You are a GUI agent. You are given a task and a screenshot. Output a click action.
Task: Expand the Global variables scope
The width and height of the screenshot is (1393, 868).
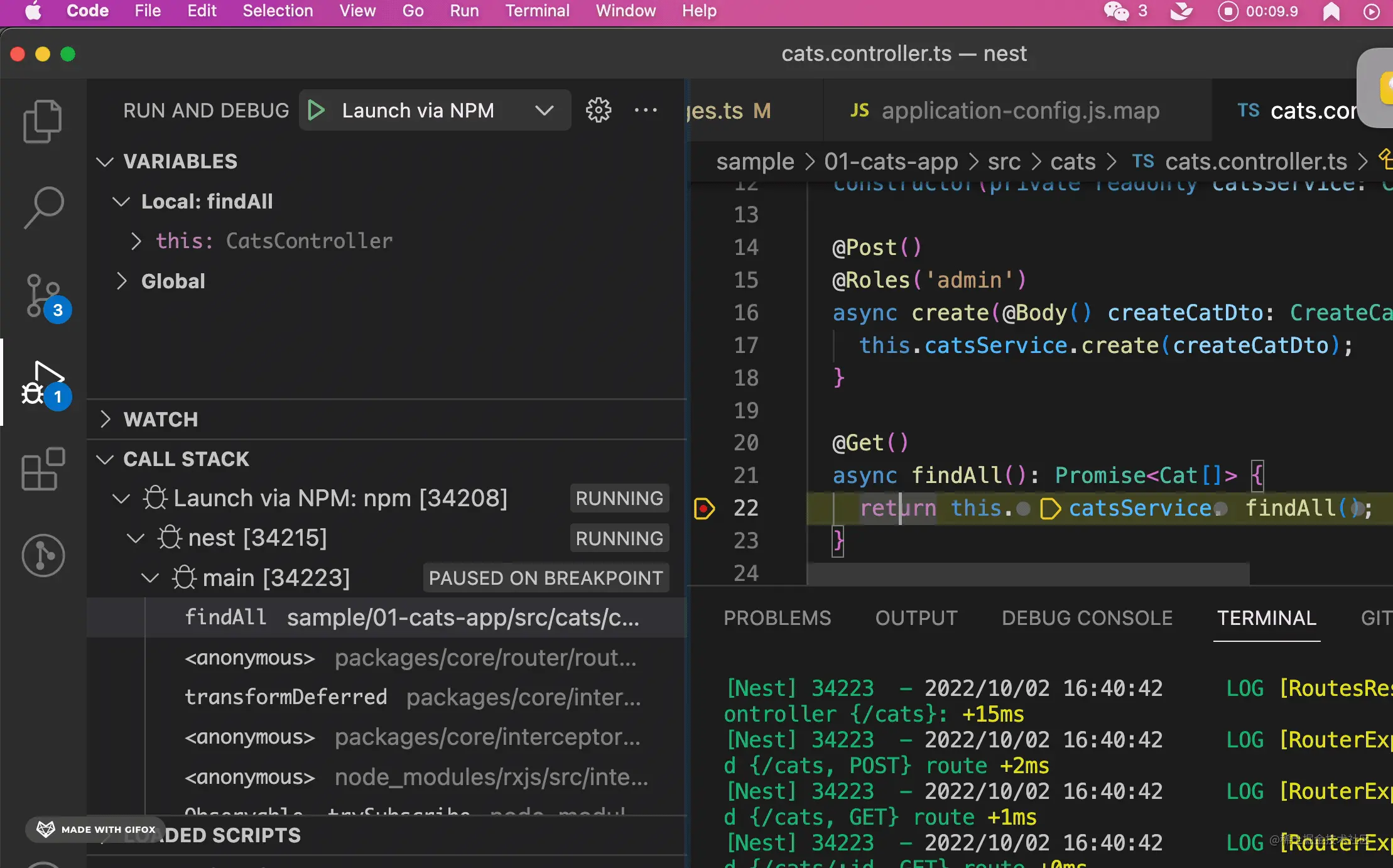122,281
